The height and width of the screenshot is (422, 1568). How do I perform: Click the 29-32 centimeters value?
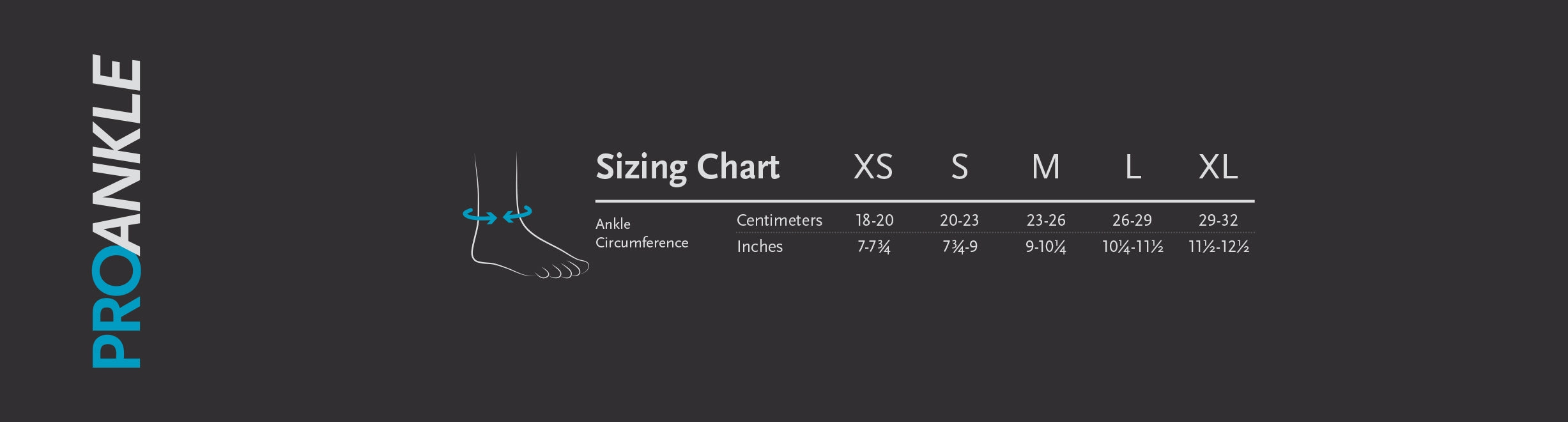point(1218,221)
